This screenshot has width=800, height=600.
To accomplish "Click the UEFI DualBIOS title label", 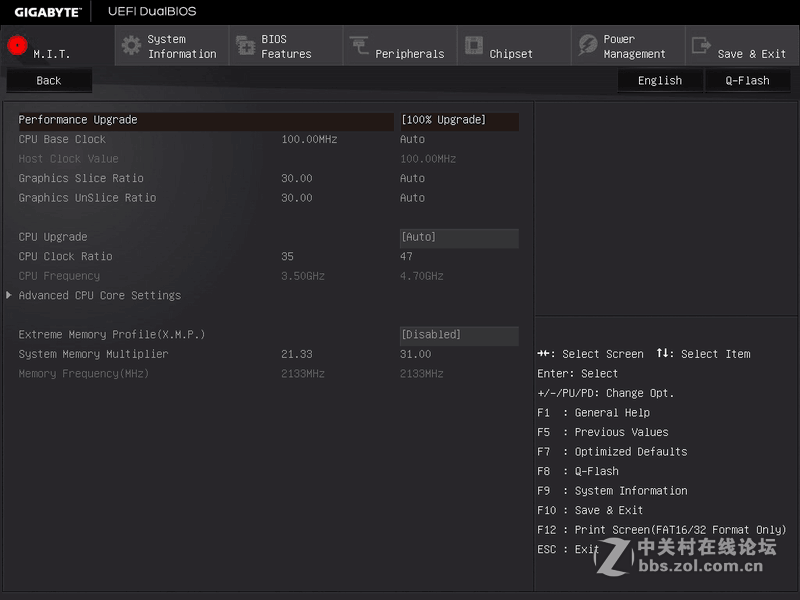I will point(152,12).
